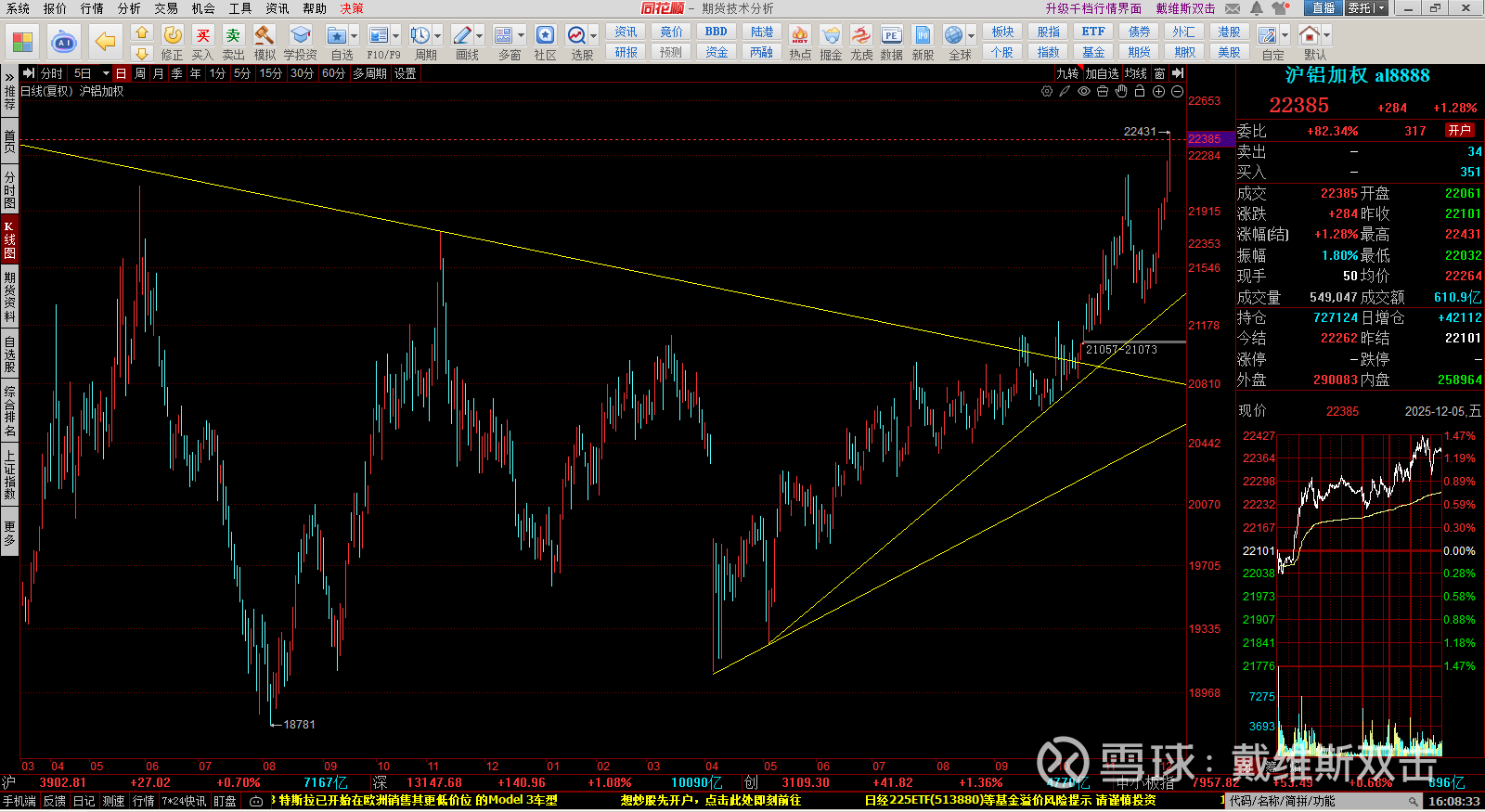Expand the F10/F9 dropdown arrow
The width and height of the screenshot is (1485, 812).
click(x=396, y=35)
